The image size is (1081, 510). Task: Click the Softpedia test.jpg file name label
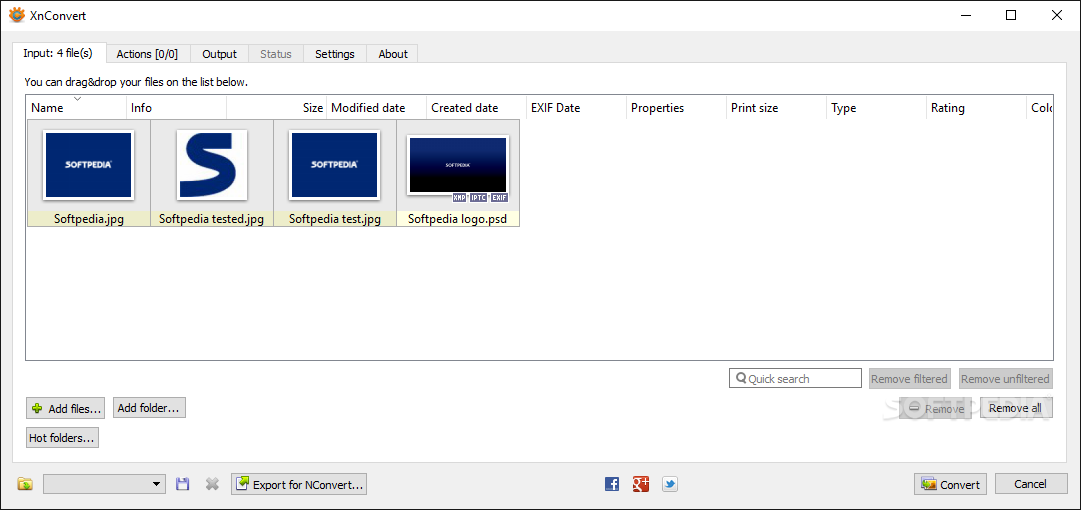pos(334,219)
